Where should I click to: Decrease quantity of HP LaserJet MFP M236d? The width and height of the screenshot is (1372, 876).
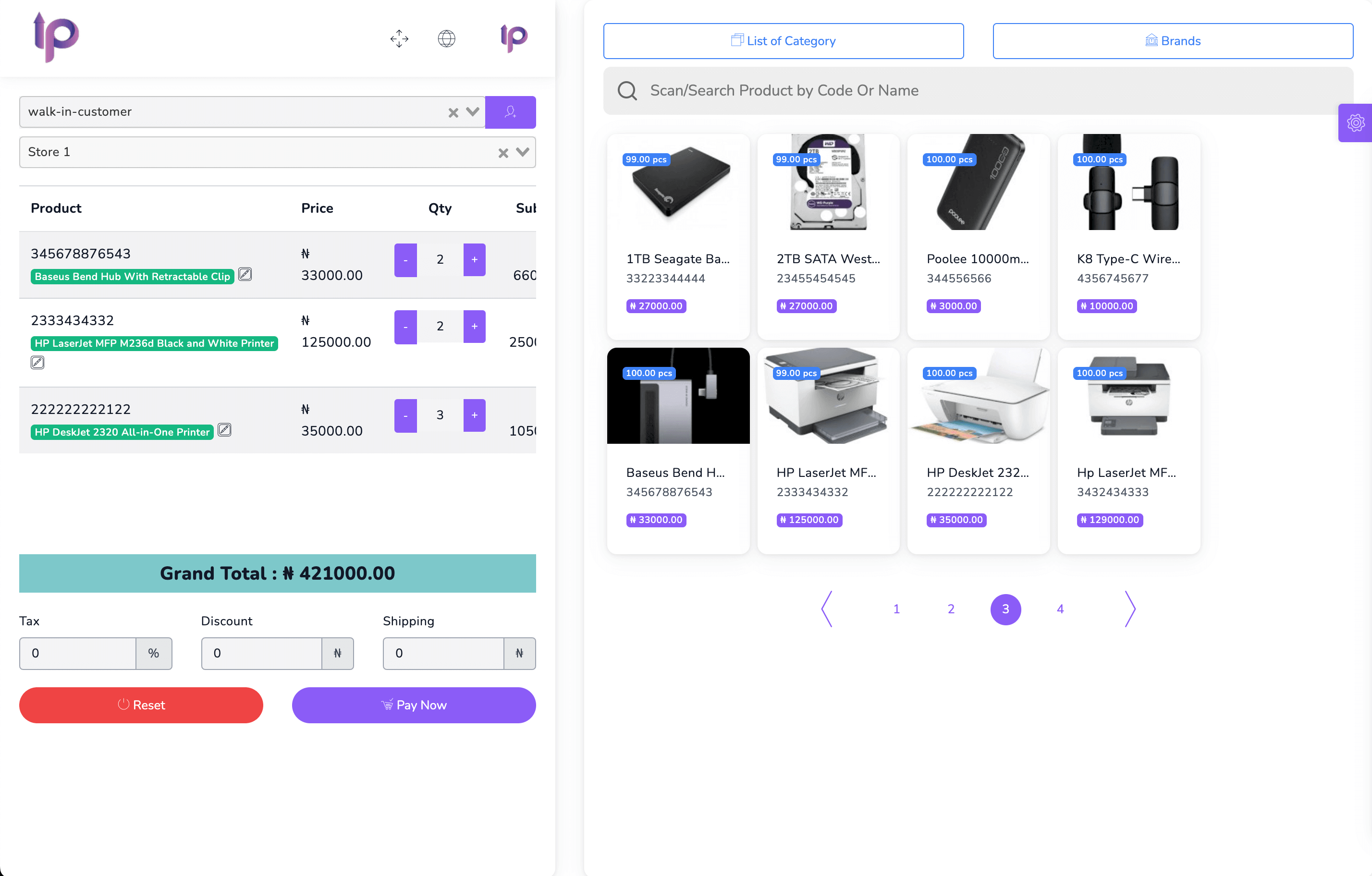(405, 327)
